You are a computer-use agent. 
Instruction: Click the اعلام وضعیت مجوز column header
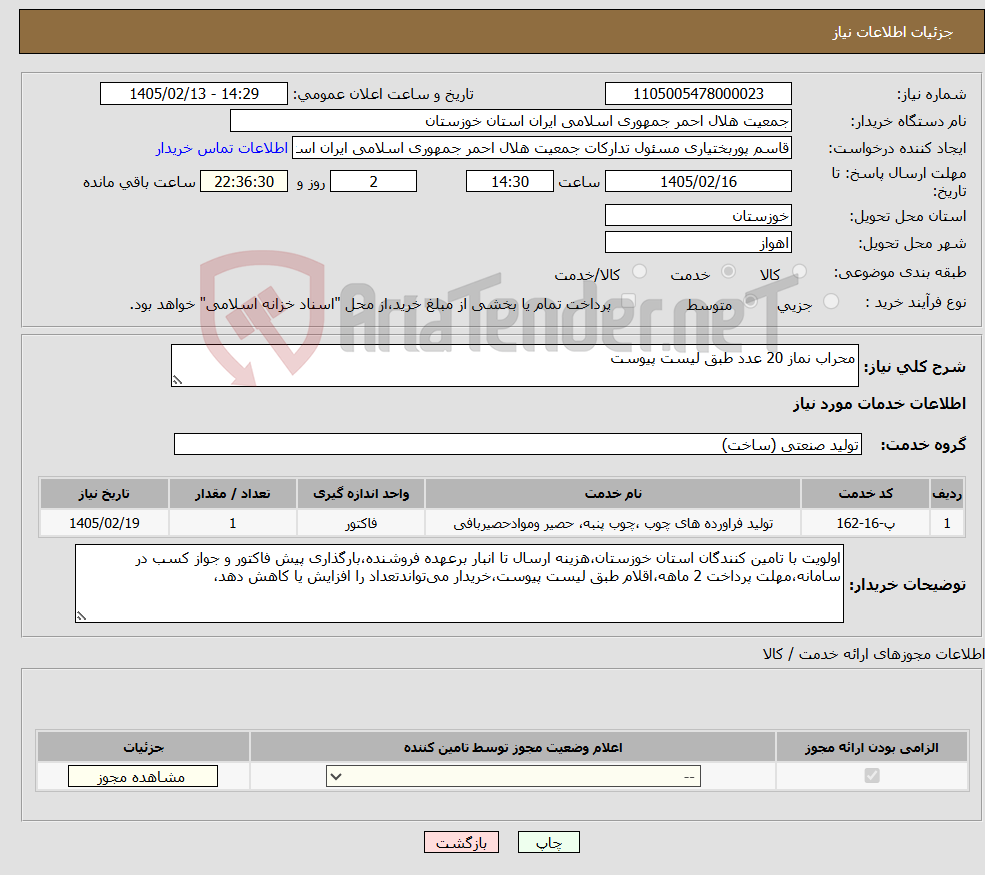click(x=513, y=747)
